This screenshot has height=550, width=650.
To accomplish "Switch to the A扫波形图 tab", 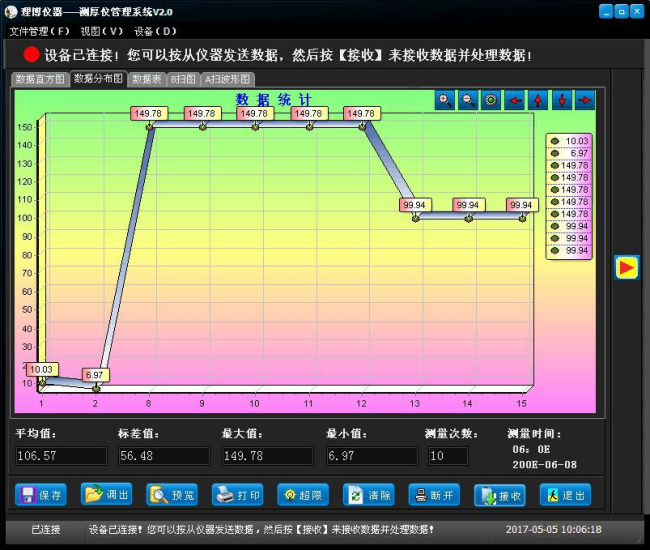I will click(x=228, y=79).
